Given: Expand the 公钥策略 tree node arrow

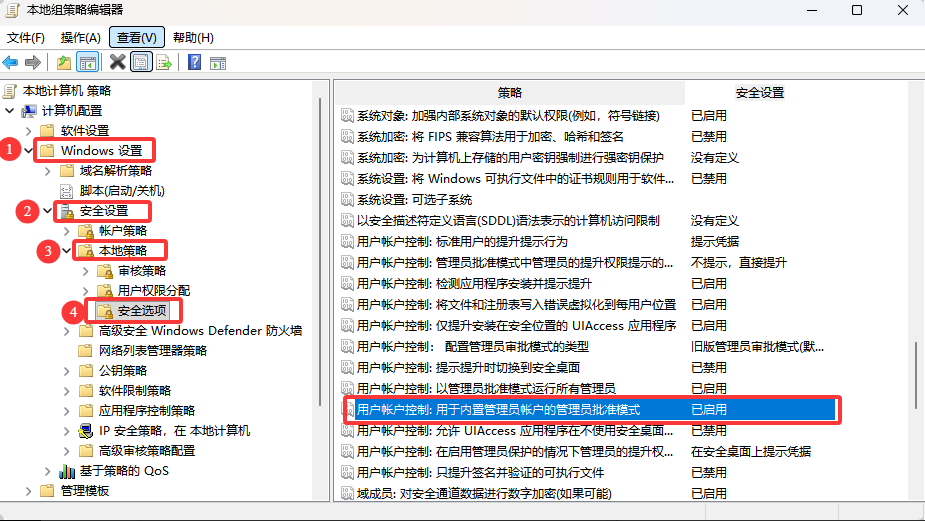Looking at the screenshot, I should pyautogui.click(x=66, y=371).
